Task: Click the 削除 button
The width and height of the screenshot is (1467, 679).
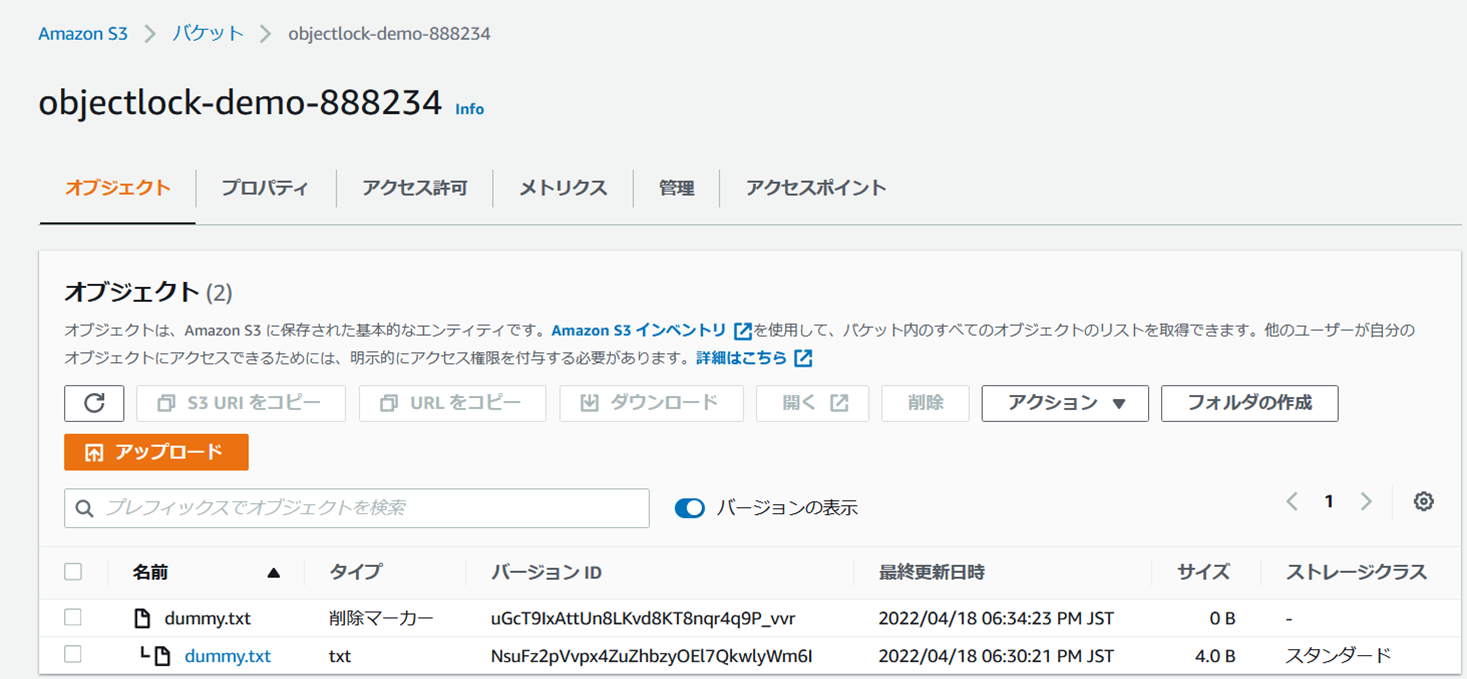Action: point(925,403)
